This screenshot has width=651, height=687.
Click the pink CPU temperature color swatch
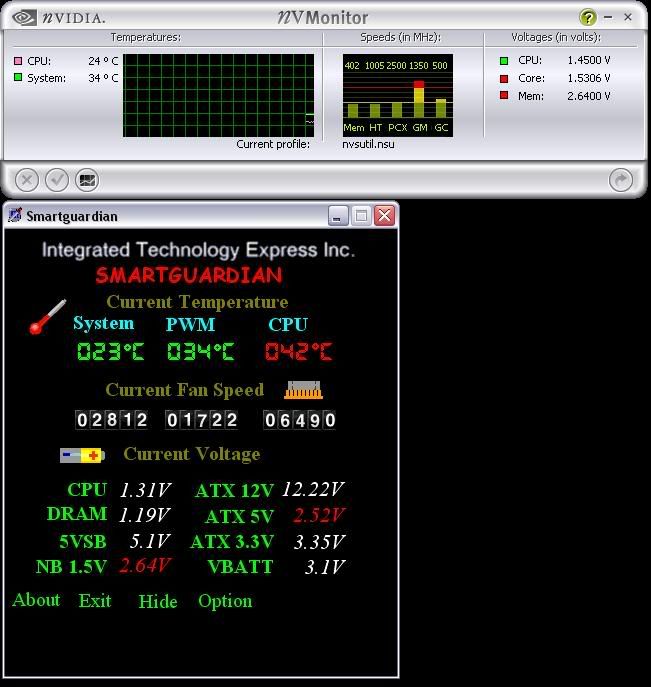(18, 60)
